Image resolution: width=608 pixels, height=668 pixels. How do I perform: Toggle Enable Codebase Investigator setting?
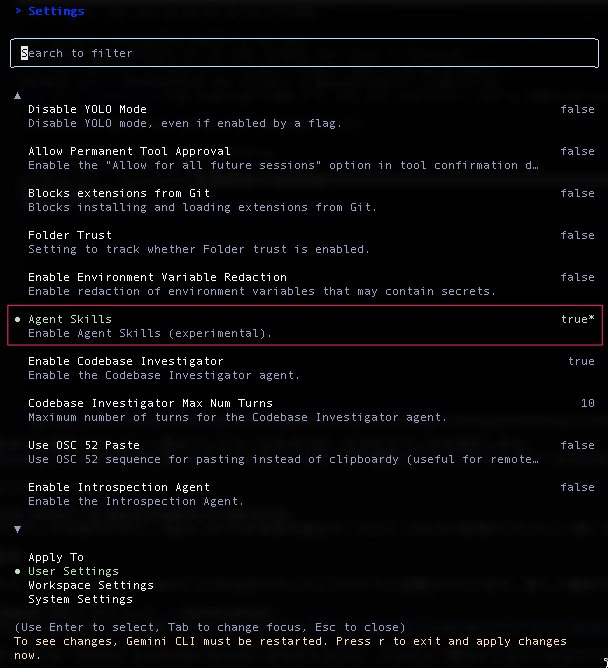coord(125,361)
